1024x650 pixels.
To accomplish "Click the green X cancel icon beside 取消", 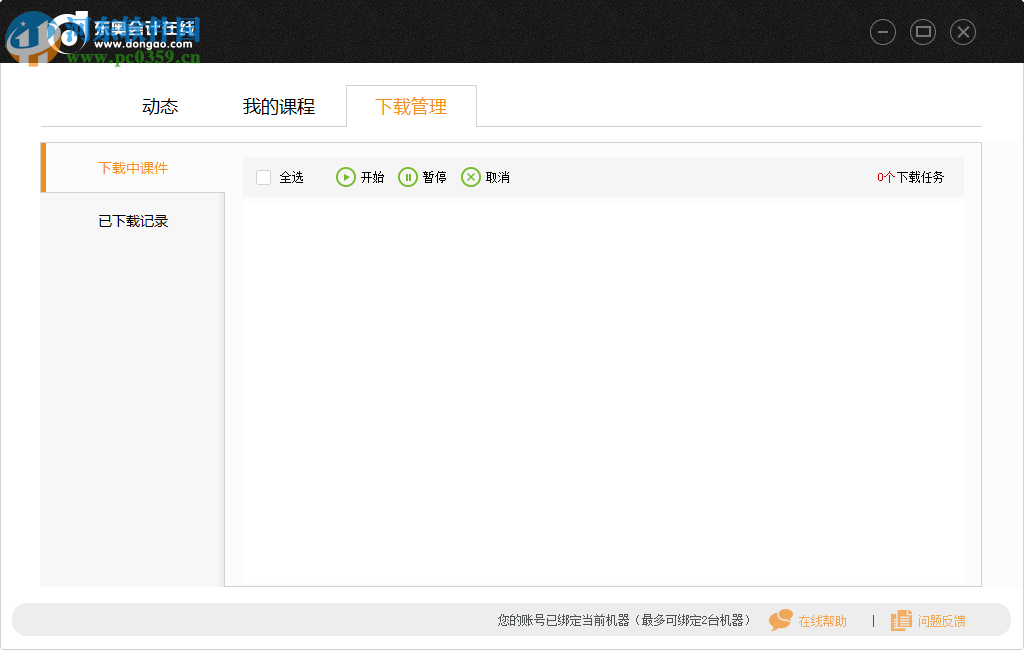I will 470,177.
